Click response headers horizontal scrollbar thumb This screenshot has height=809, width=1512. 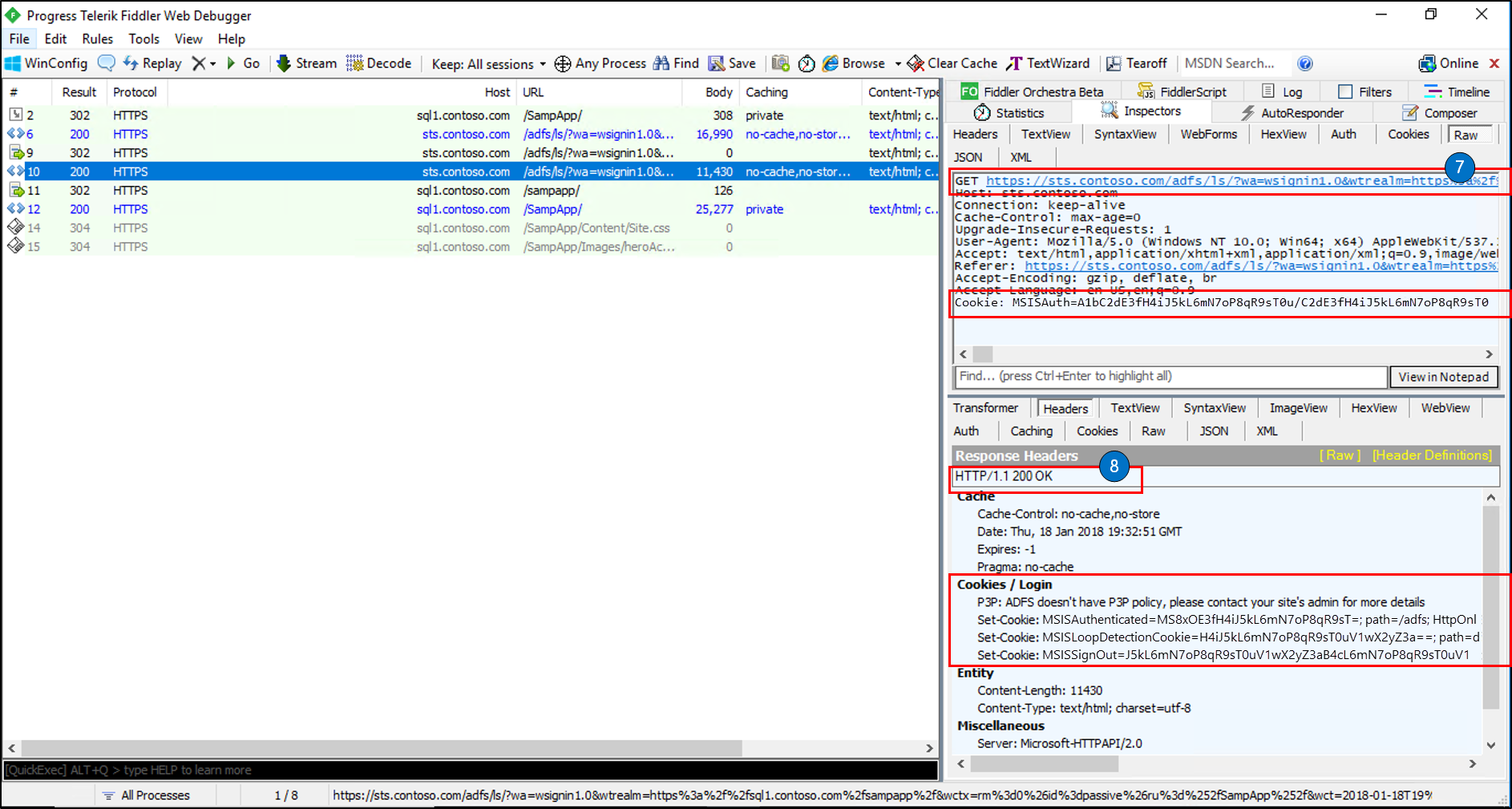(x=1044, y=764)
